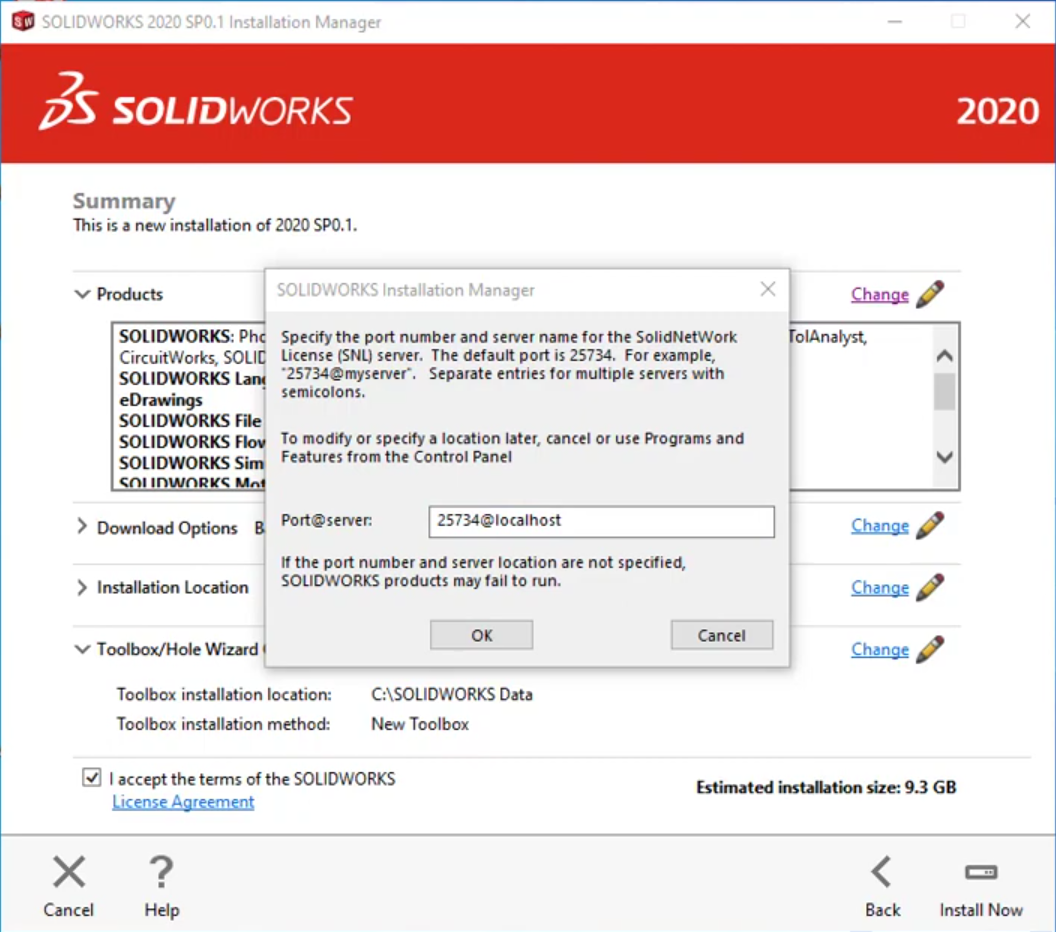Click into the Port@server text field
Screen dimensions: 1056x932
point(602,521)
